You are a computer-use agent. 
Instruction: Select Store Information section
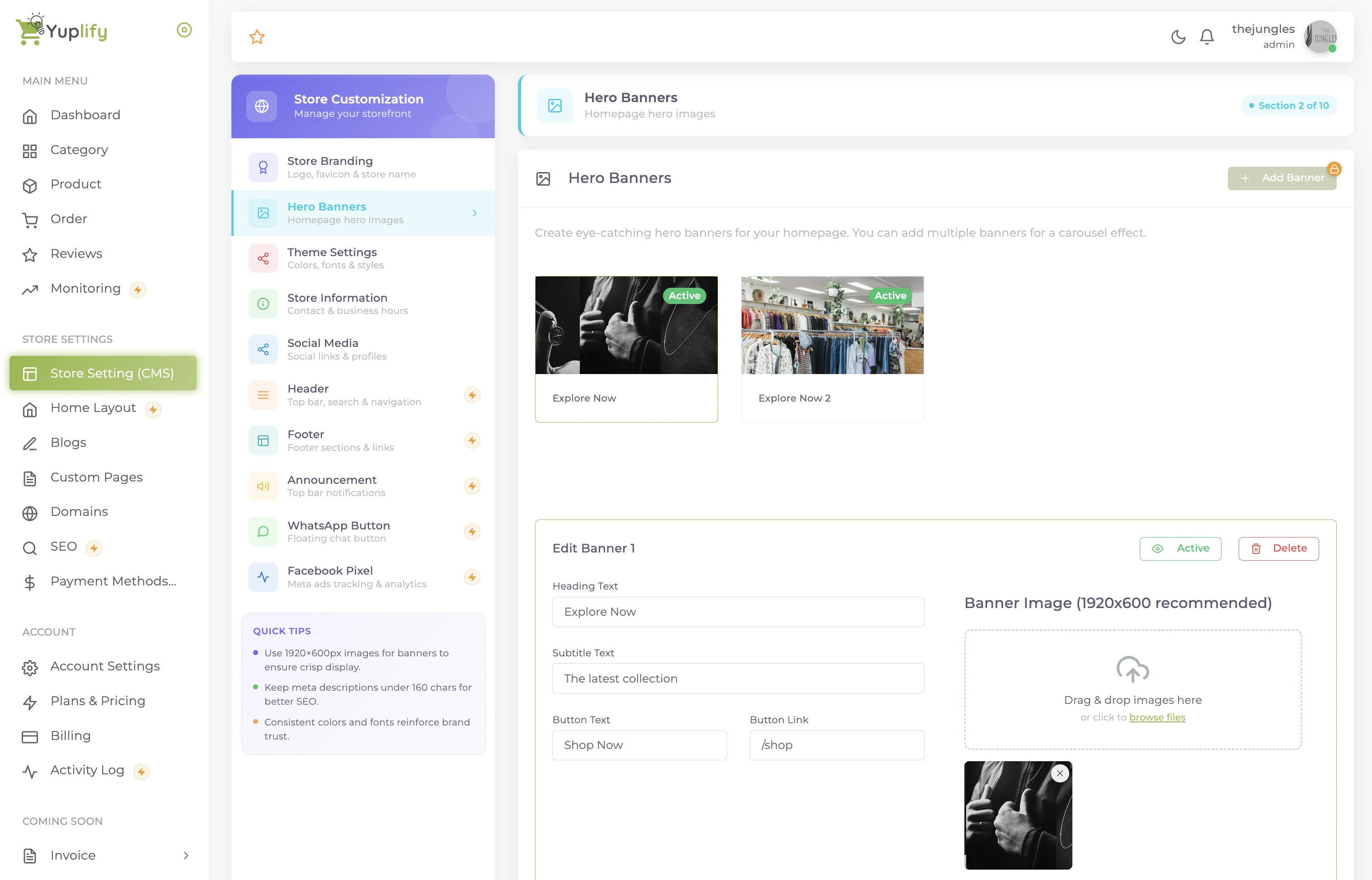pos(363,304)
